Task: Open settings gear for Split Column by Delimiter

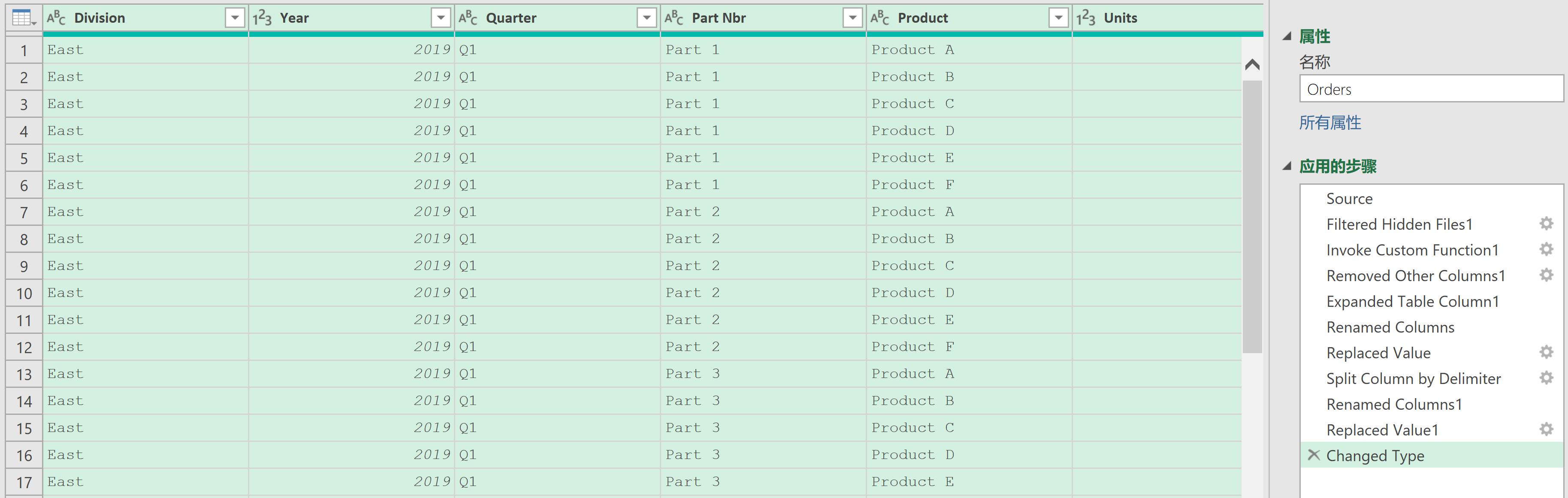Action: tap(1546, 378)
